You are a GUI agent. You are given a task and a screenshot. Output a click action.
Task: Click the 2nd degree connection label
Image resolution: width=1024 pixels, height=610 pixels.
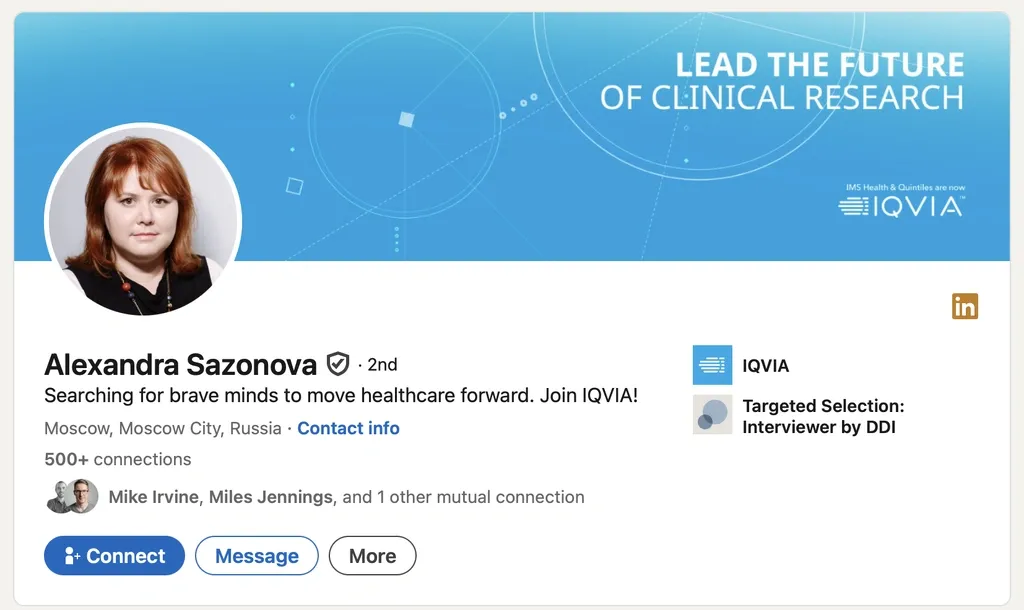click(x=382, y=365)
